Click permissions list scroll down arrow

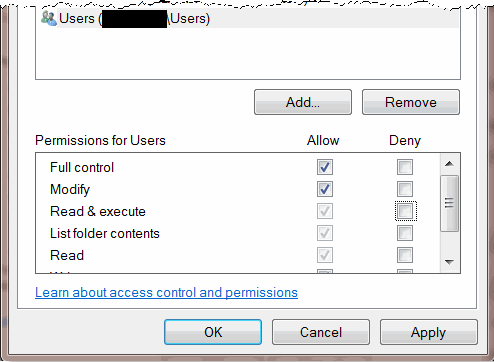click(449, 262)
